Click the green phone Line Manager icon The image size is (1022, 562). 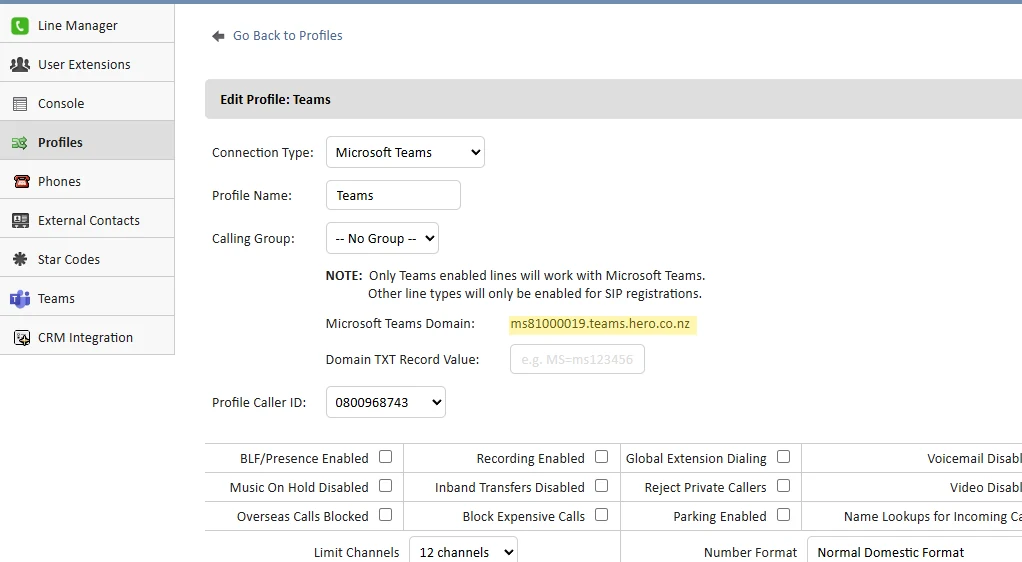pyautogui.click(x=20, y=25)
